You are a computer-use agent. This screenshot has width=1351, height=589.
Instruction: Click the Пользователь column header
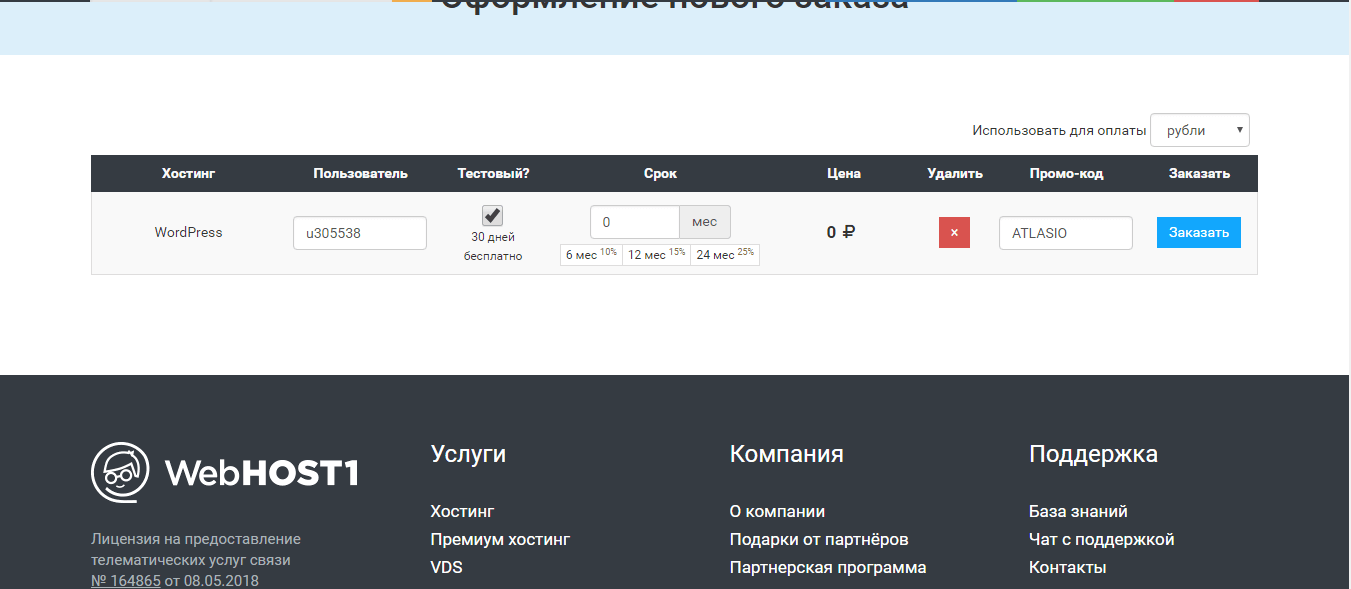pos(360,173)
